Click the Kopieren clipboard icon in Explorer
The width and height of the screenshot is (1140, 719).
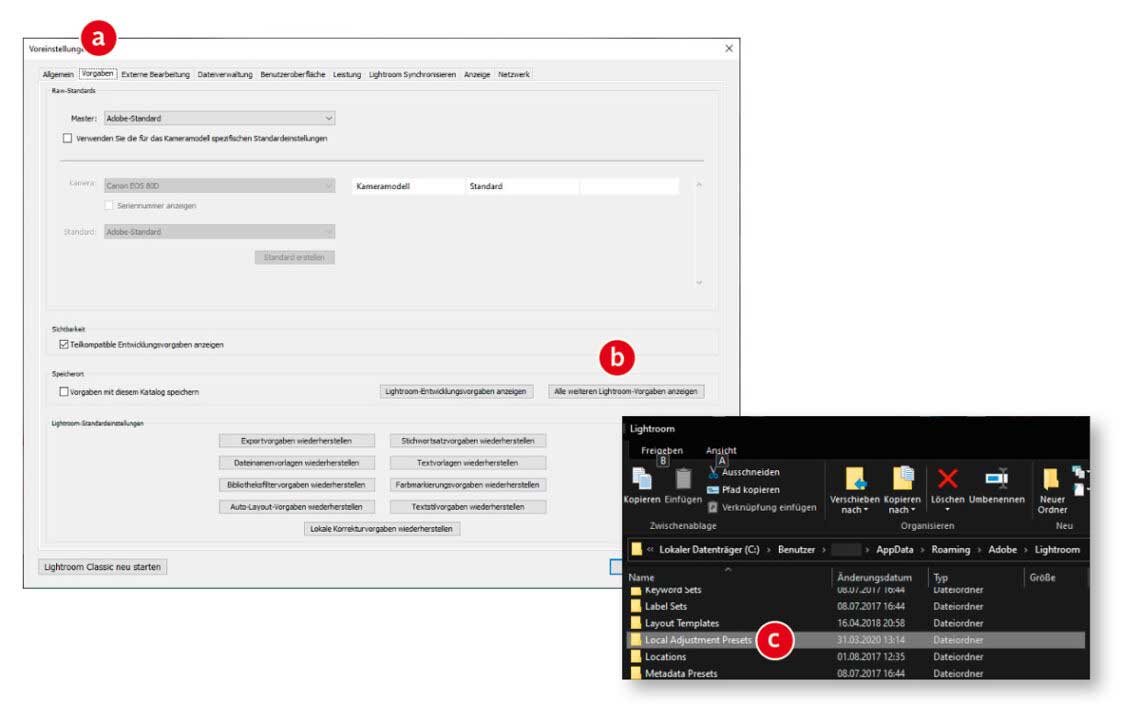642,480
